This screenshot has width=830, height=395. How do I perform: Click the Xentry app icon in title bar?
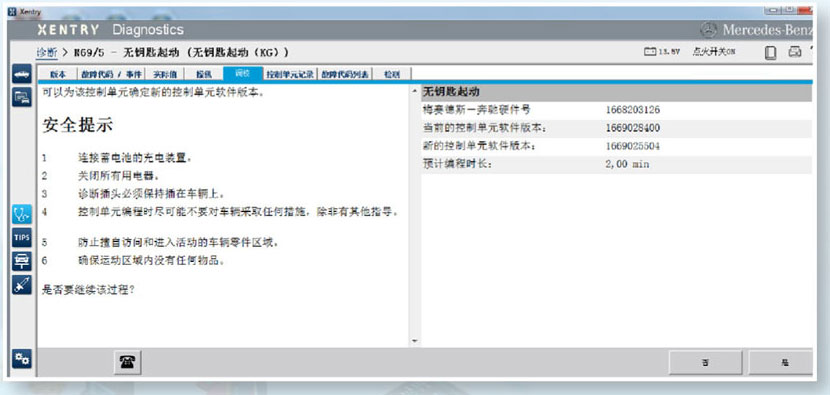pyautogui.click(x=12, y=12)
